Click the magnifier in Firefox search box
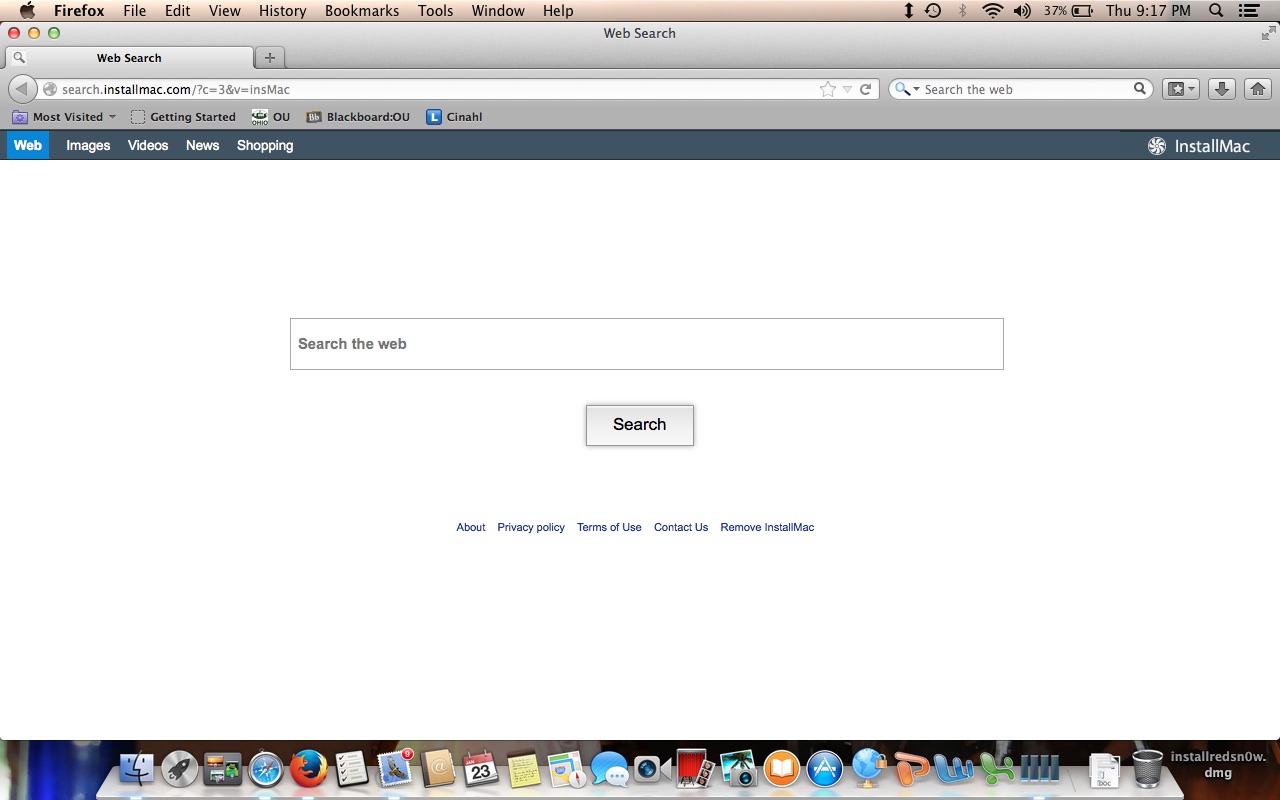The width and height of the screenshot is (1280, 800). [1139, 89]
